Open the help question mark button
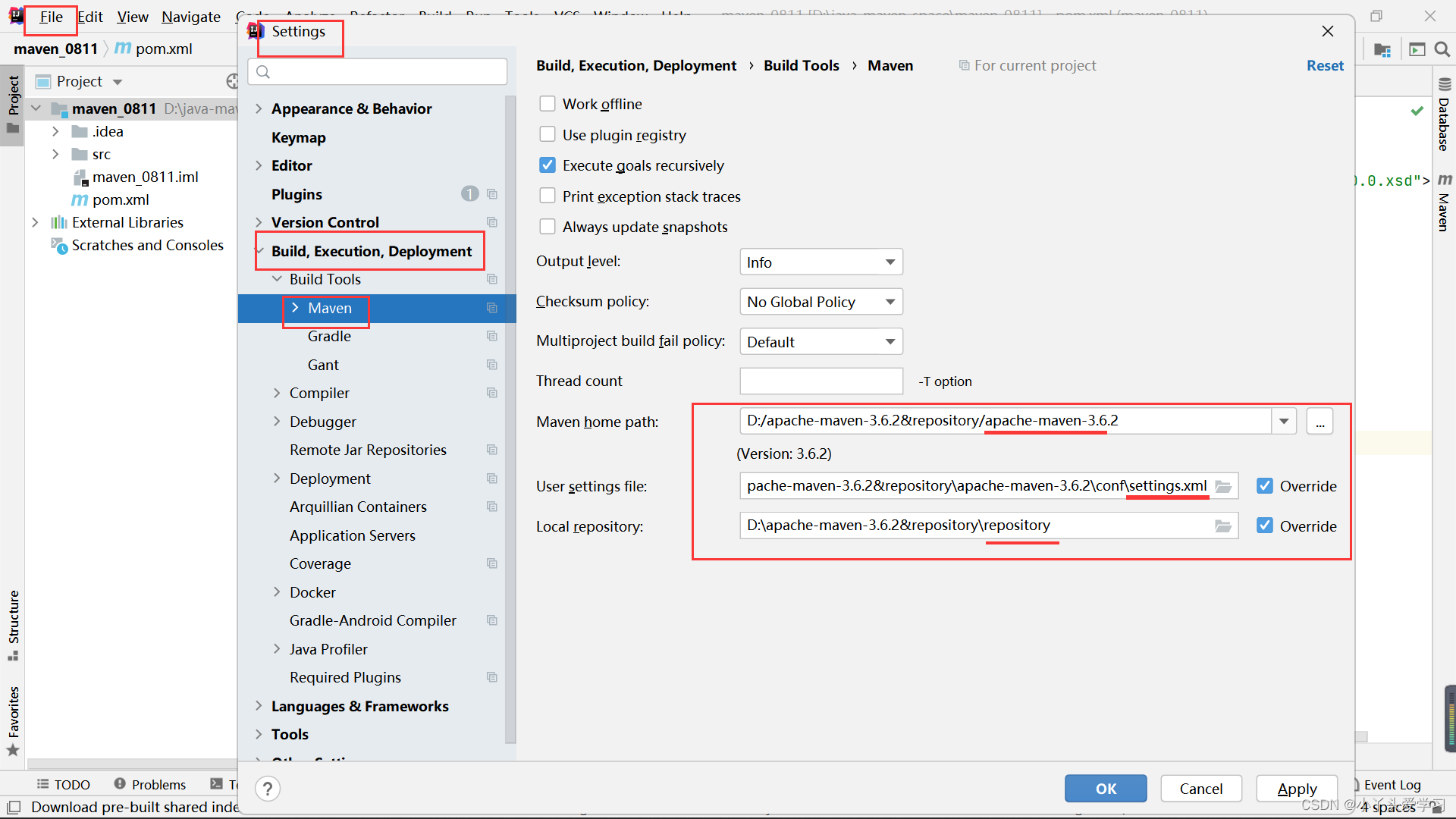 pos(268,789)
